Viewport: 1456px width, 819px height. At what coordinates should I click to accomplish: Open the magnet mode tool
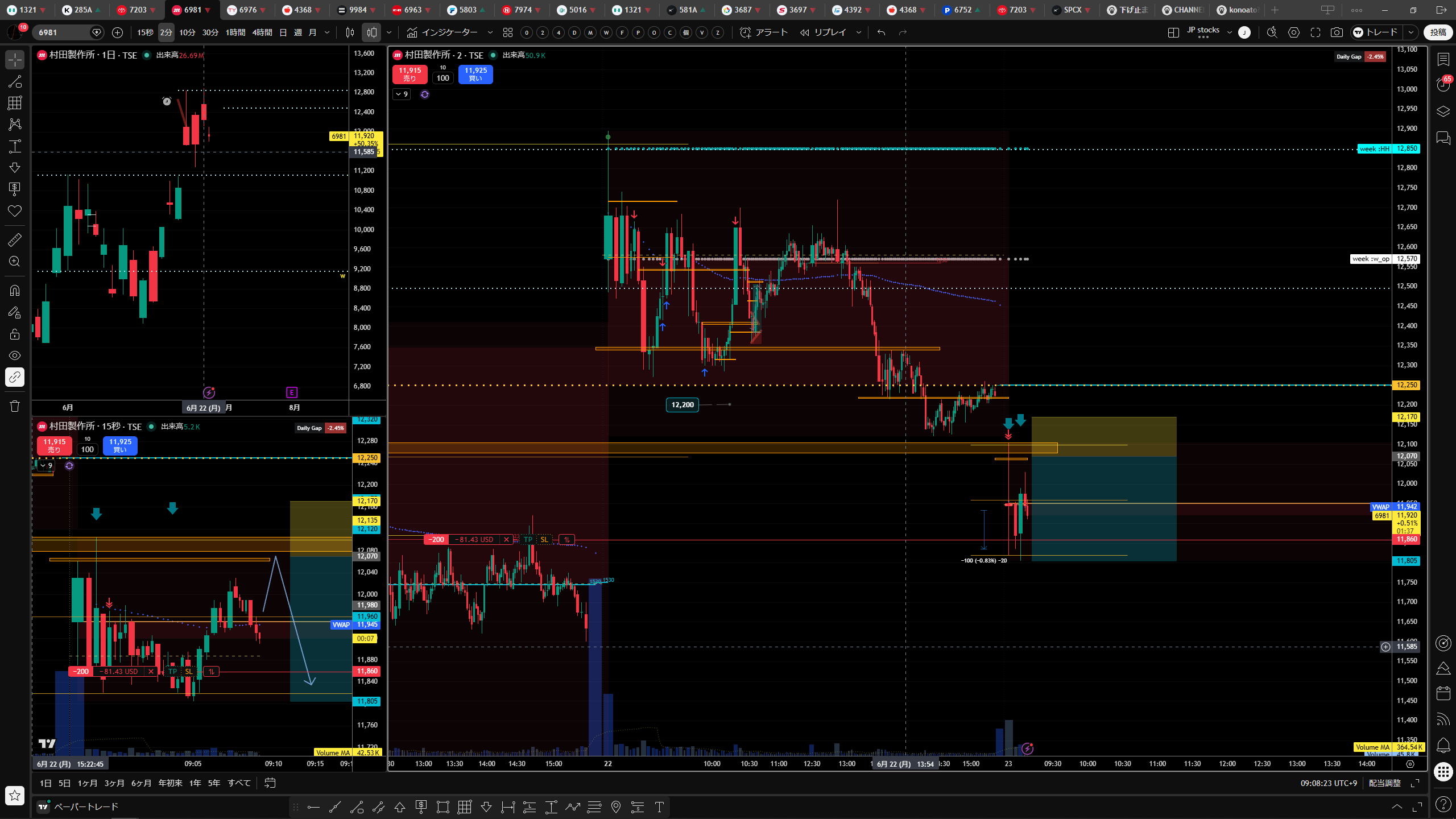[15, 291]
